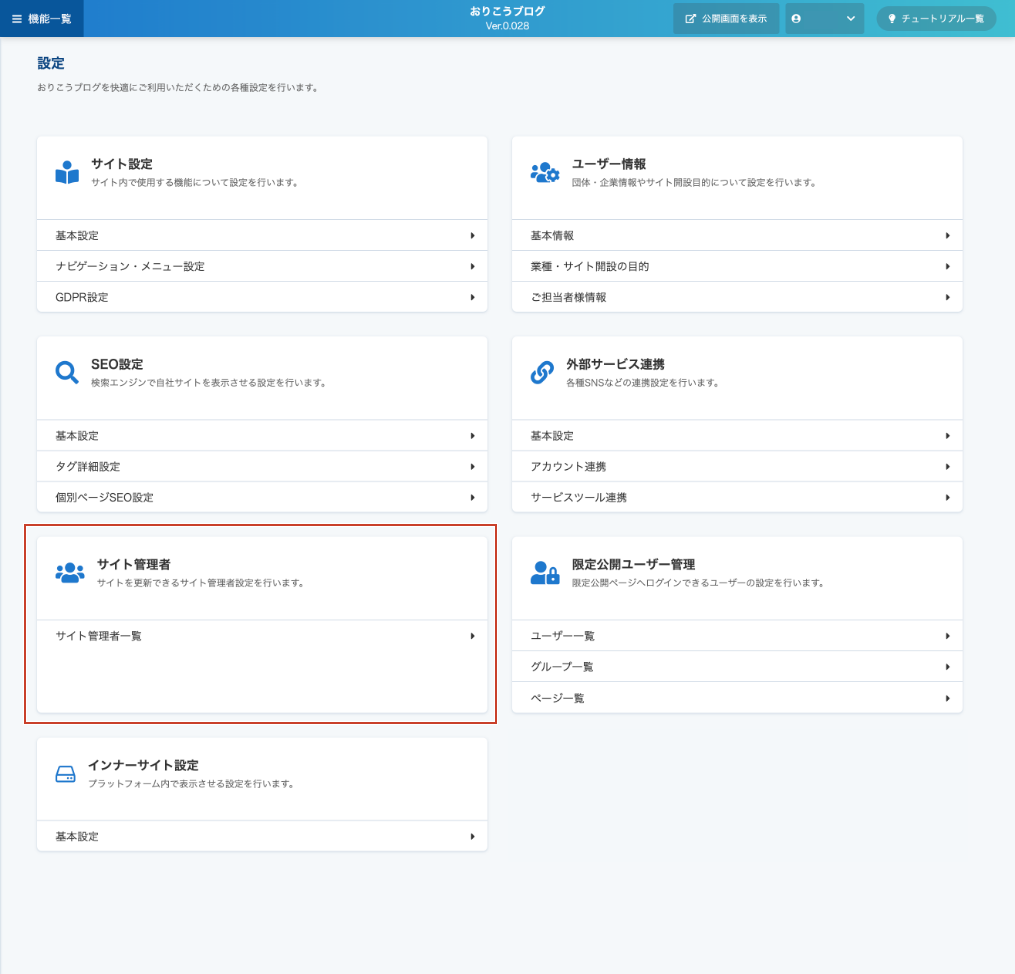The height and width of the screenshot is (974, 1015).
Task: Open グループ一覧 in 限定公開ユーザー管理
Action: click(737, 667)
